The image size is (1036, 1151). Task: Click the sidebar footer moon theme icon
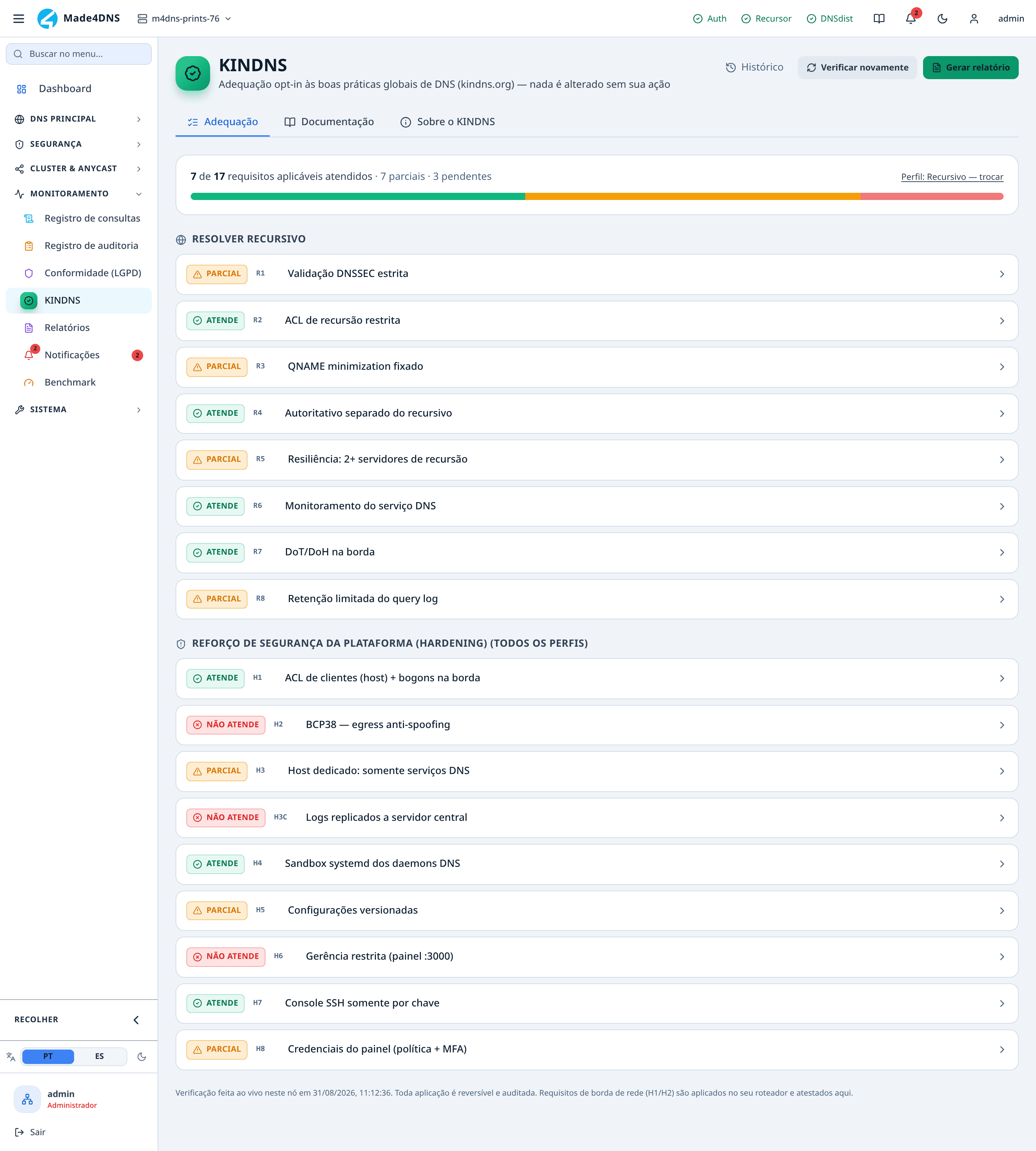coord(142,1056)
